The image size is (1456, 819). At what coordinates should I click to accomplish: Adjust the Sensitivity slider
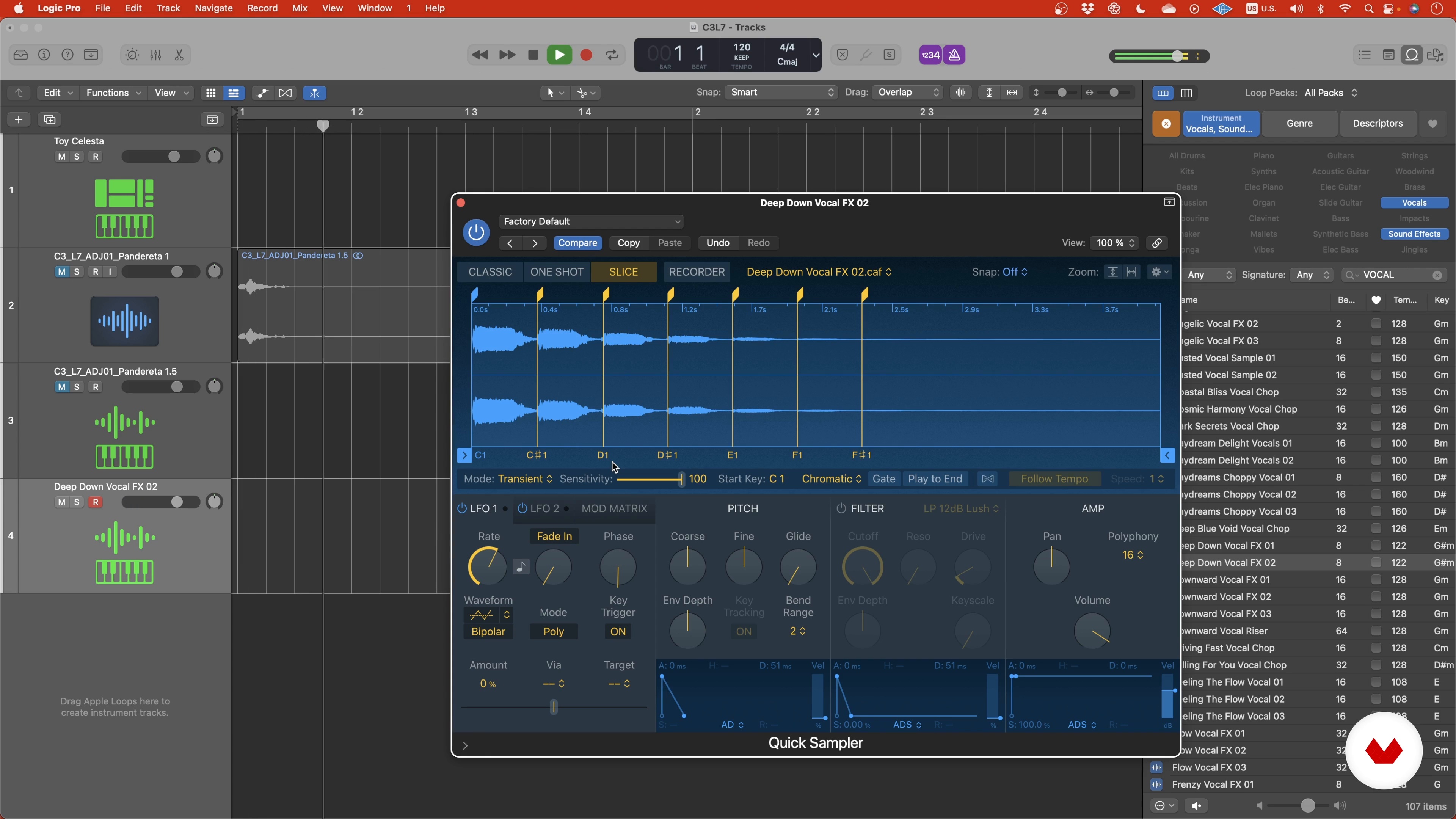pyautogui.click(x=650, y=480)
